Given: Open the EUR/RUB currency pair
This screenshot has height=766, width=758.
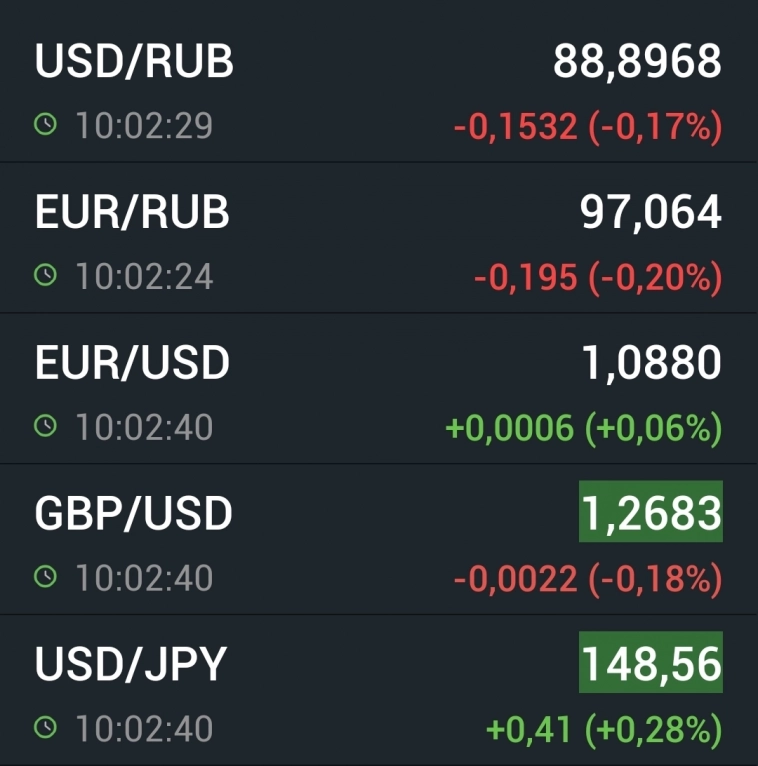Looking at the screenshot, I should click(x=132, y=212).
